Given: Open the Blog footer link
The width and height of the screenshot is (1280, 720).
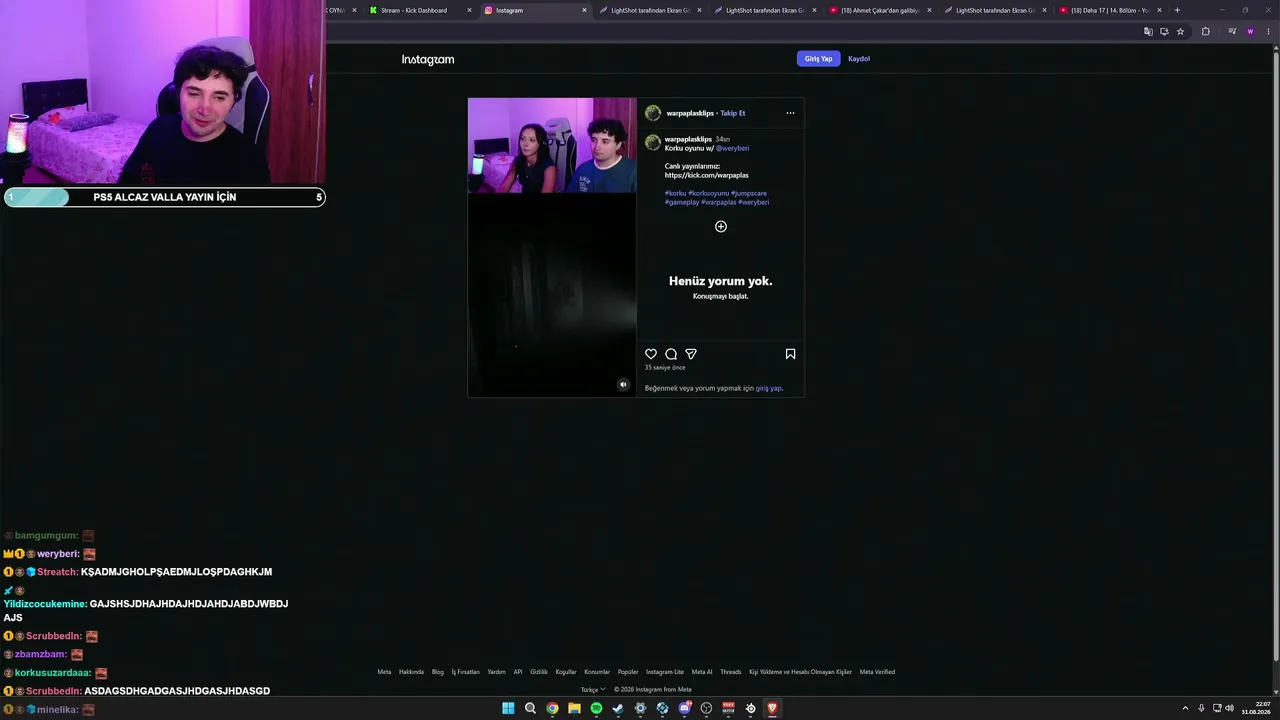Looking at the screenshot, I should [438, 672].
